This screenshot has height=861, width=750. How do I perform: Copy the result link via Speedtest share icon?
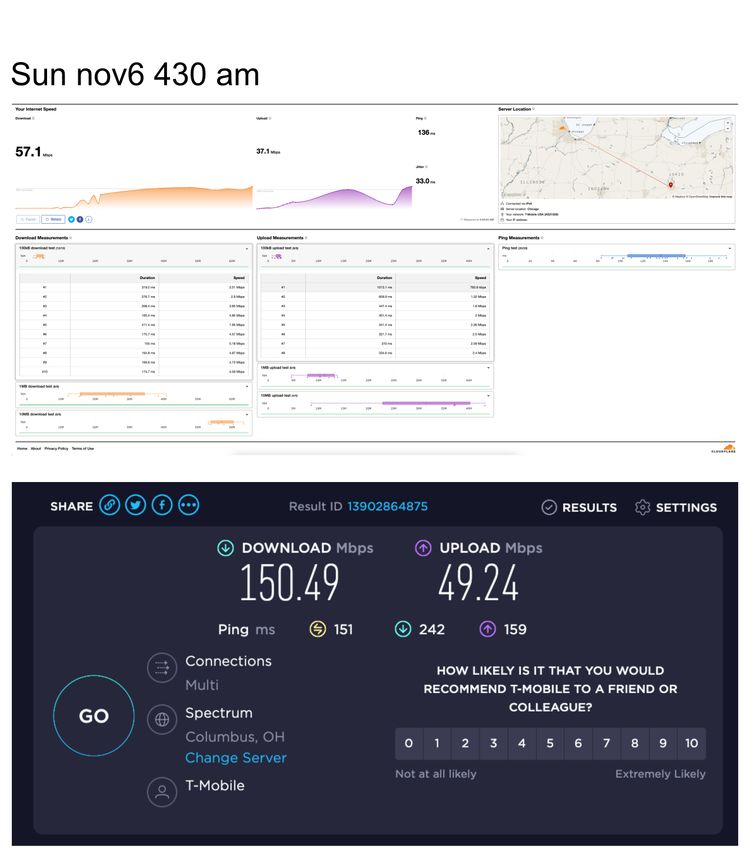(110, 505)
